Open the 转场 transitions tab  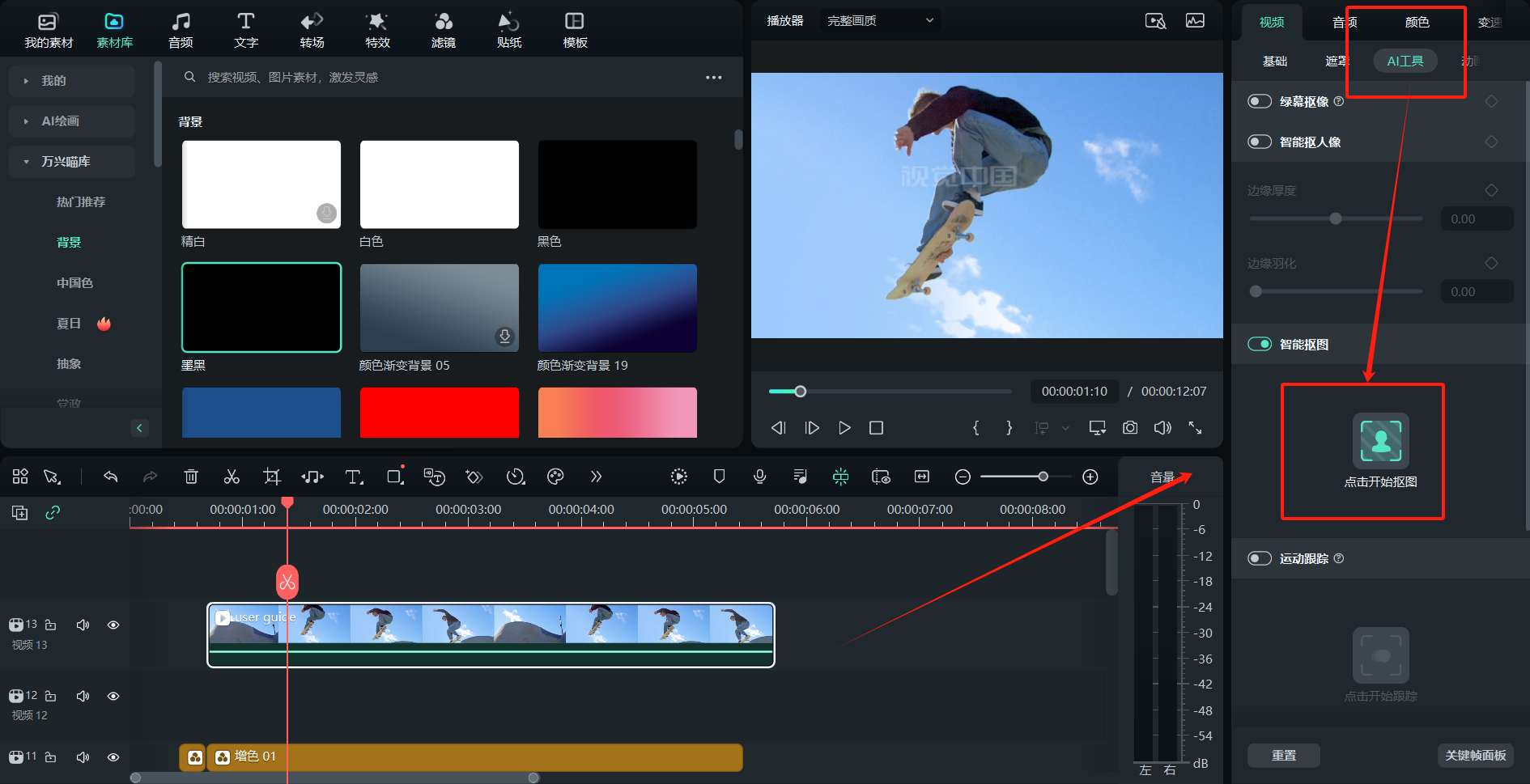[x=312, y=30]
